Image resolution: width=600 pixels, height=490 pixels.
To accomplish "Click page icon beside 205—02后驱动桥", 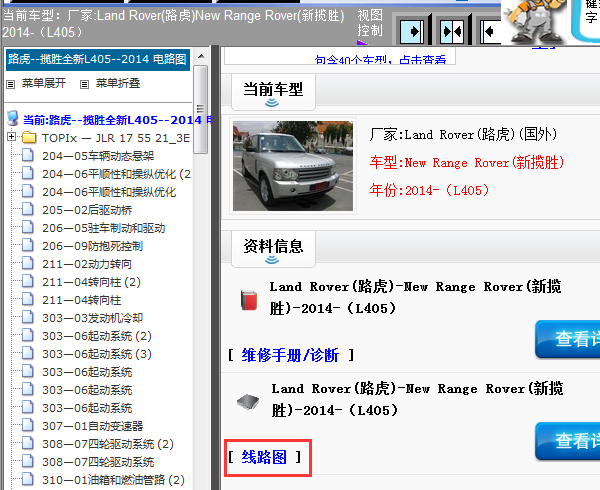I will [28, 209].
